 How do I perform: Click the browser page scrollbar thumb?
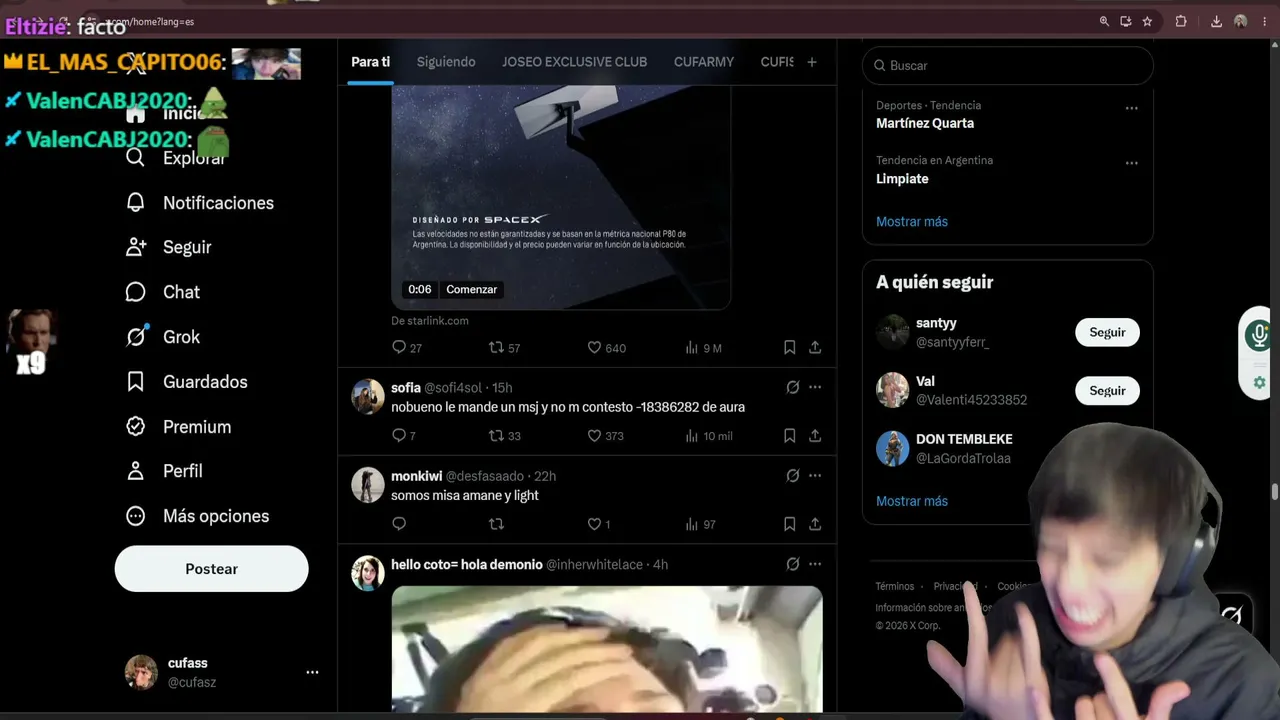[1275, 492]
